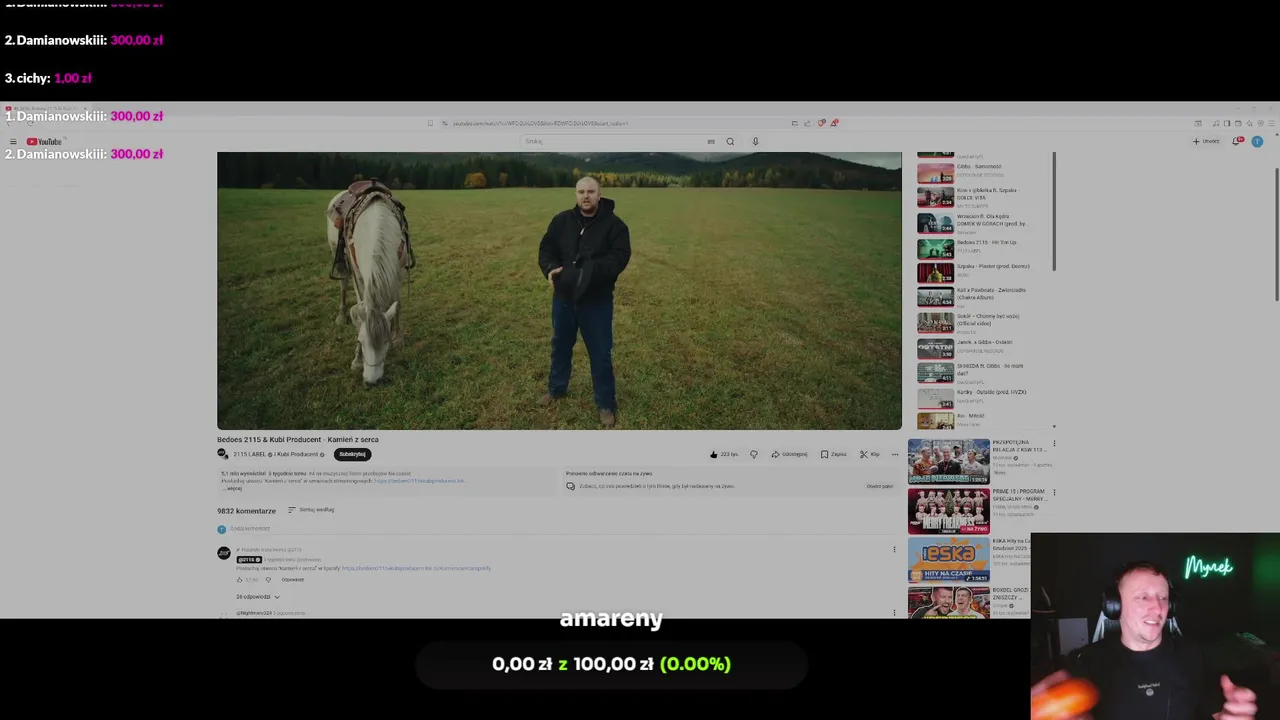The height and width of the screenshot is (720, 1280).
Task: Play the Kamień z serca video player
Action: 559,291
